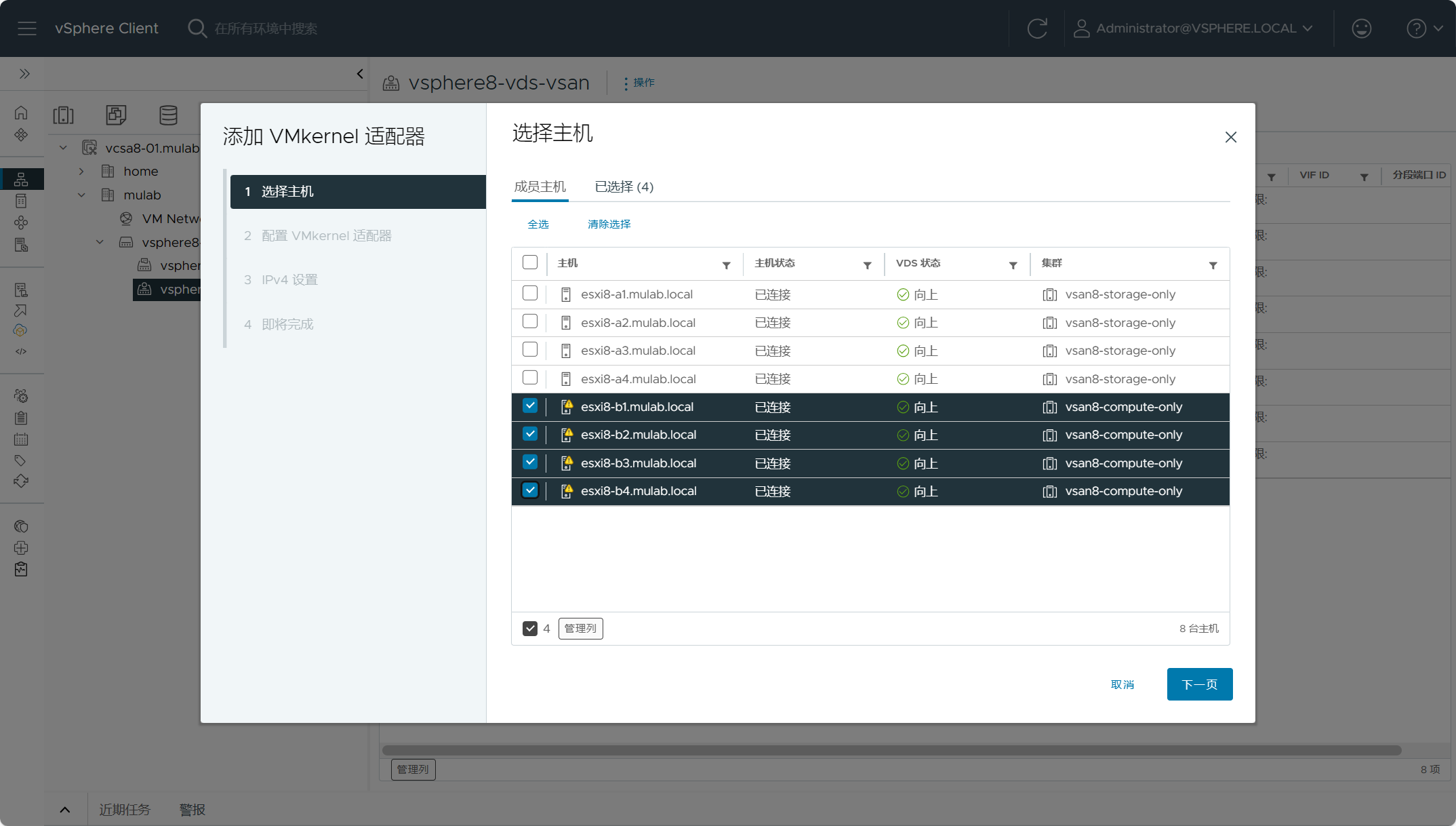Open Content Libraries sidebar icon
This screenshot has height=826, width=1456.
pos(21,201)
